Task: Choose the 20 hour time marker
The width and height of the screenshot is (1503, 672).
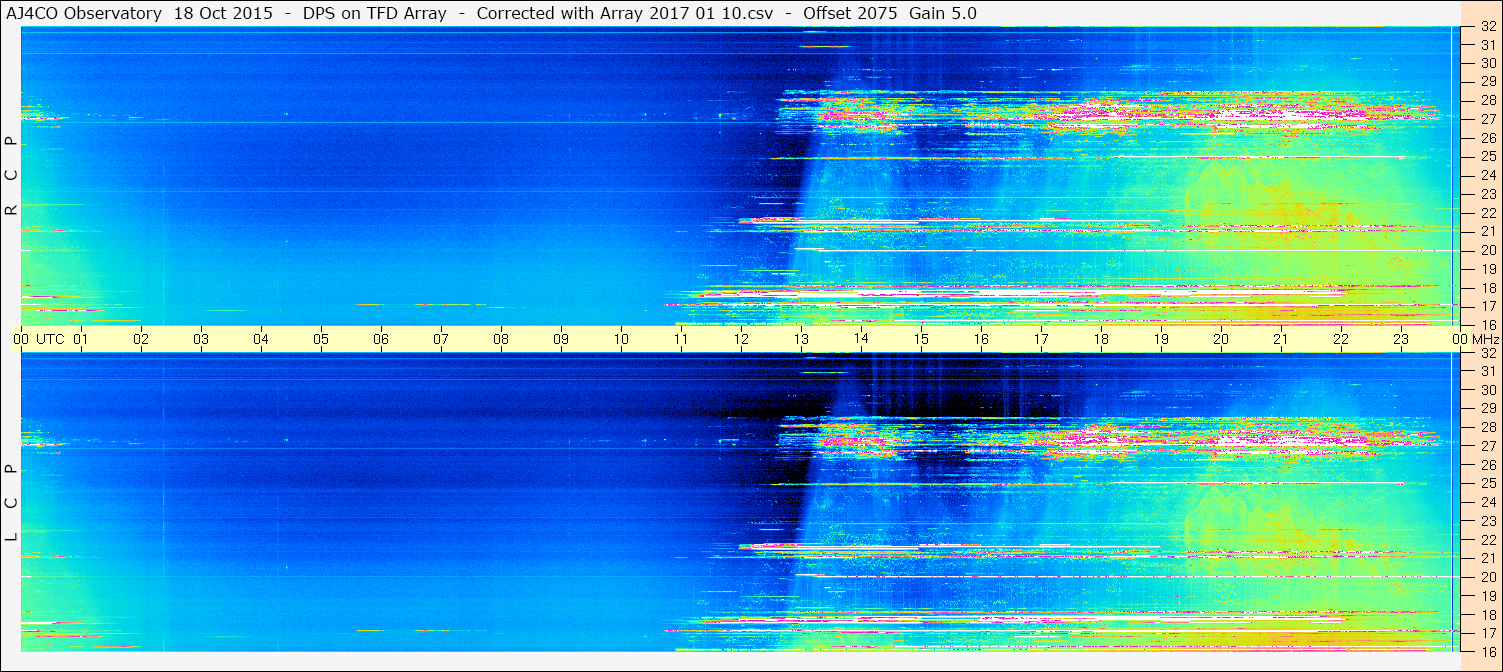Action: (1221, 339)
